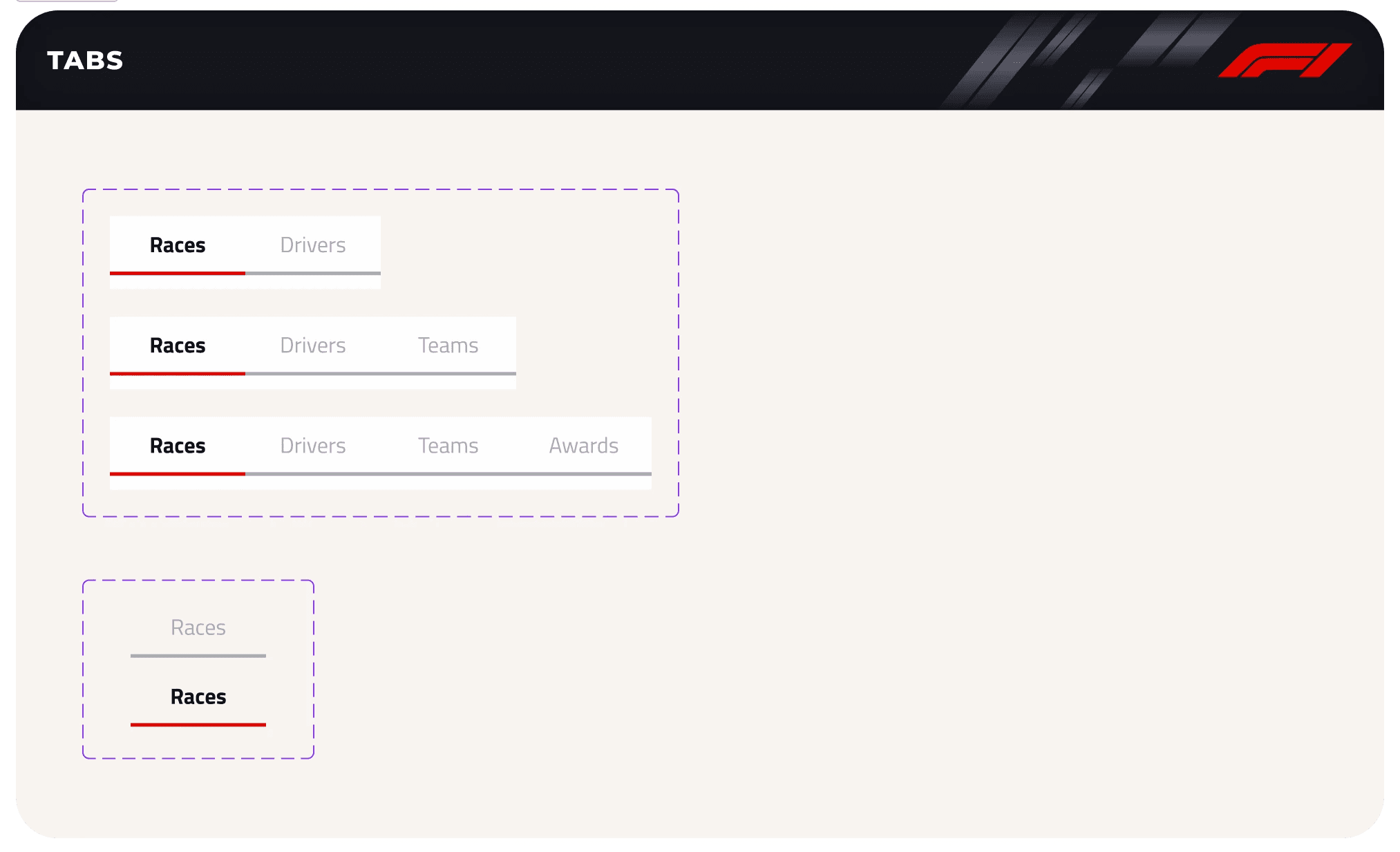Screen dimensions: 1400x852
Task: Select Races in the four-tab group
Action: [178, 446]
